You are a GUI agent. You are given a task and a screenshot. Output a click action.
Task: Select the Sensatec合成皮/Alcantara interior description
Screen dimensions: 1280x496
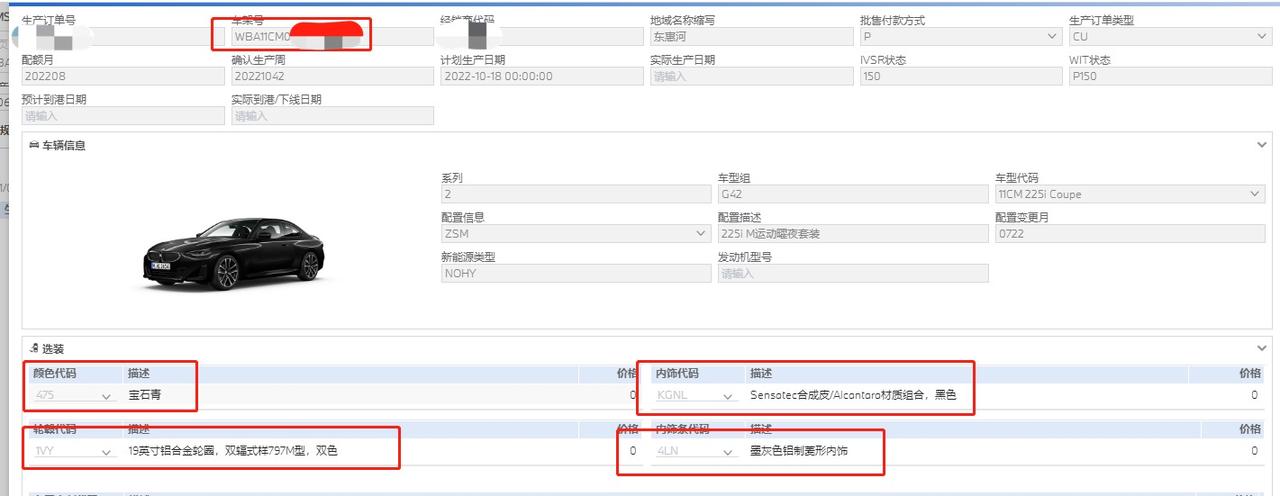coord(853,395)
